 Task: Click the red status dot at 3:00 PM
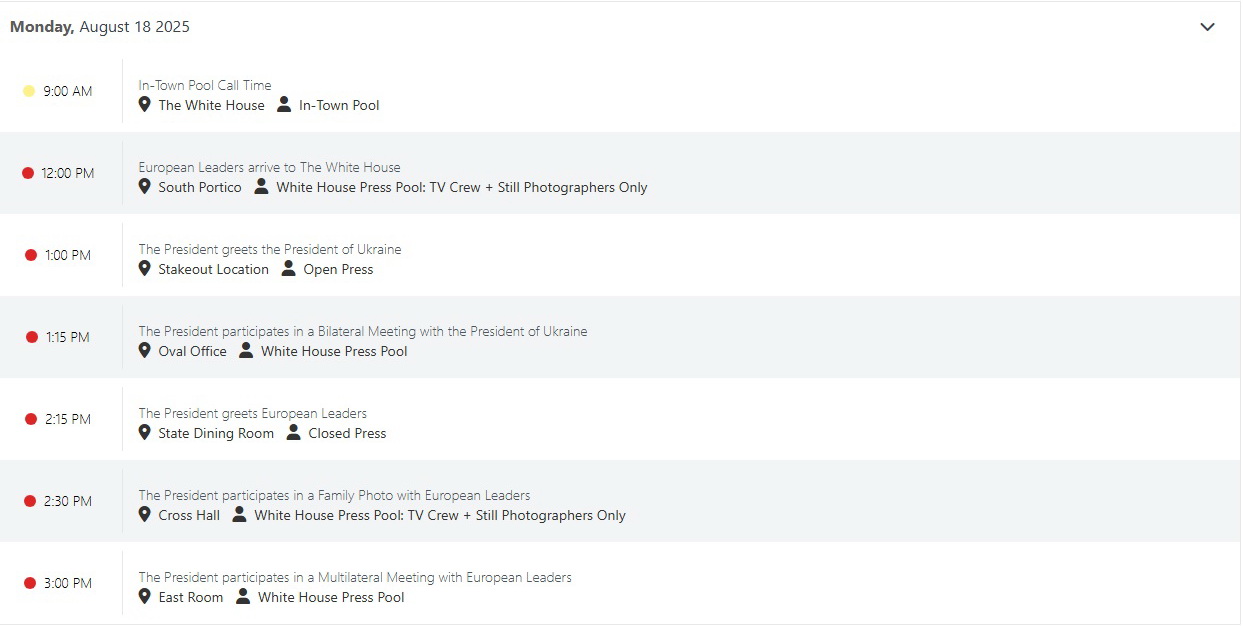point(30,583)
